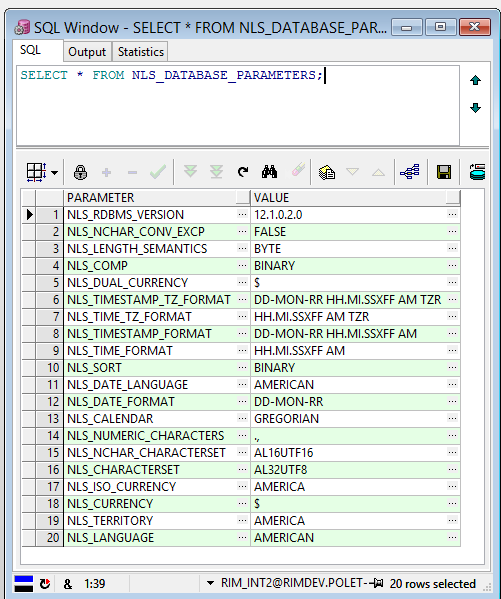Click the save floppy disk icon
The width and height of the screenshot is (501, 599).
coord(444,172)
